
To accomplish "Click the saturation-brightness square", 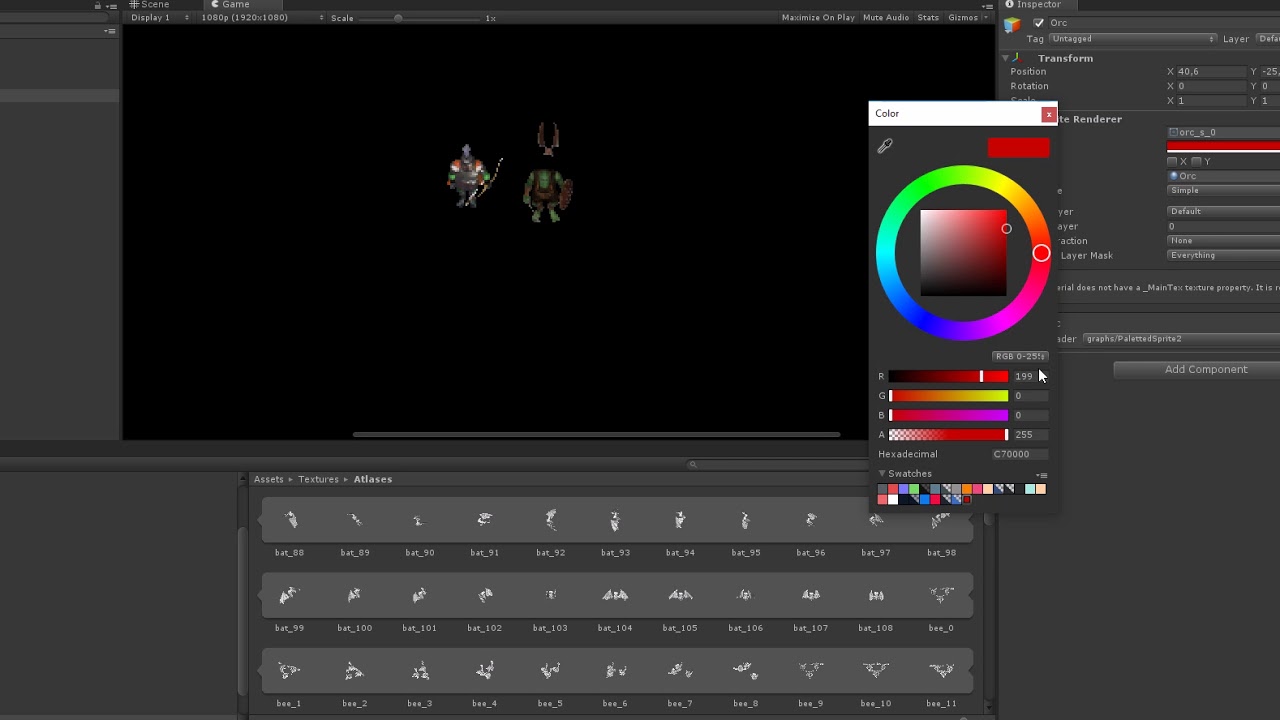I will 963,253.
